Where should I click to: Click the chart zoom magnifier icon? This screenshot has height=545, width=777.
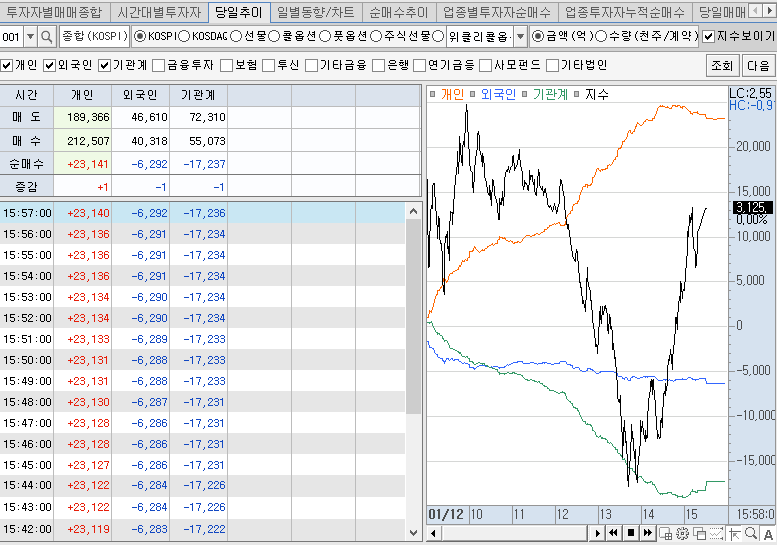point(751,534)
